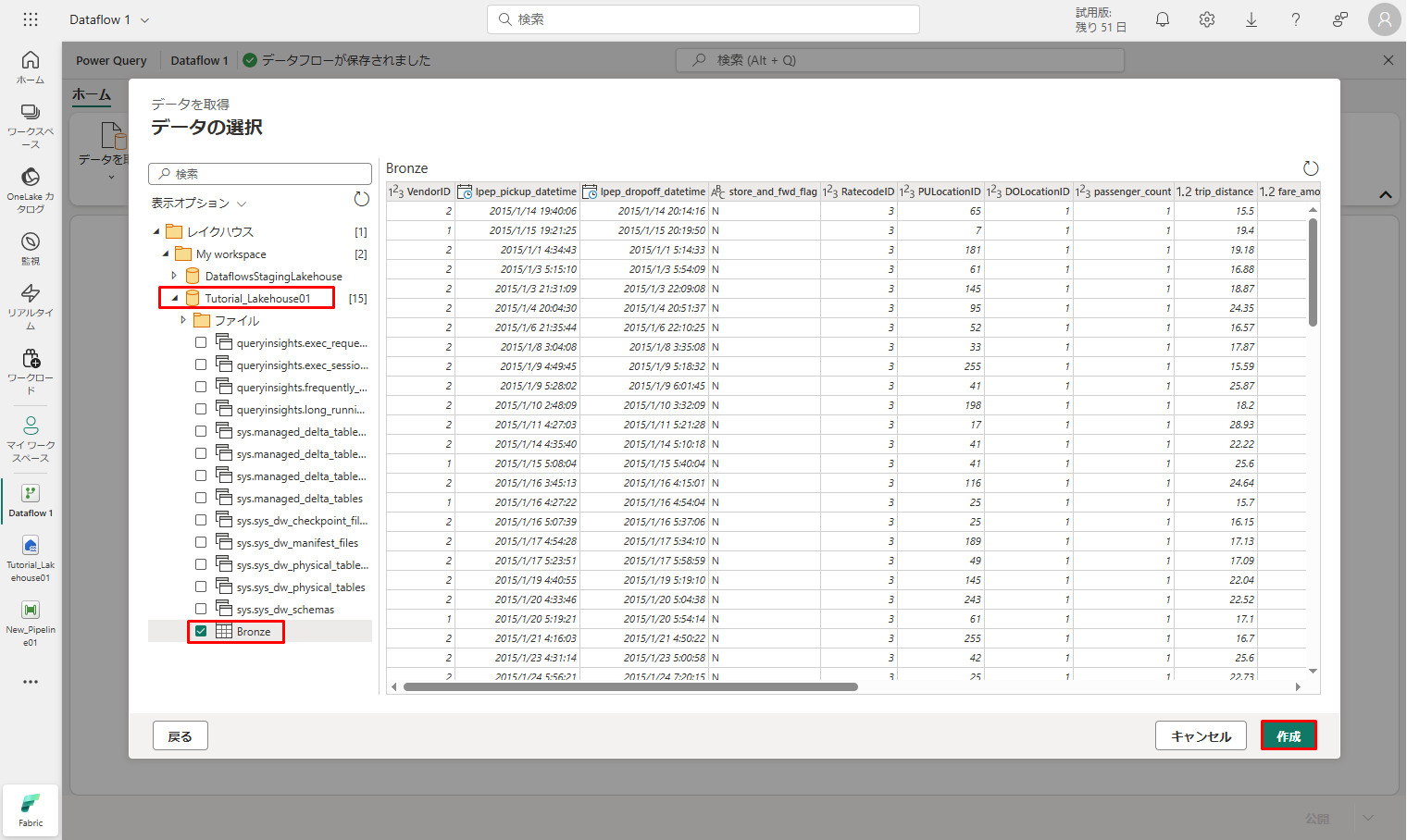Open the Workloads icon in sidebar

coord(31,370)
